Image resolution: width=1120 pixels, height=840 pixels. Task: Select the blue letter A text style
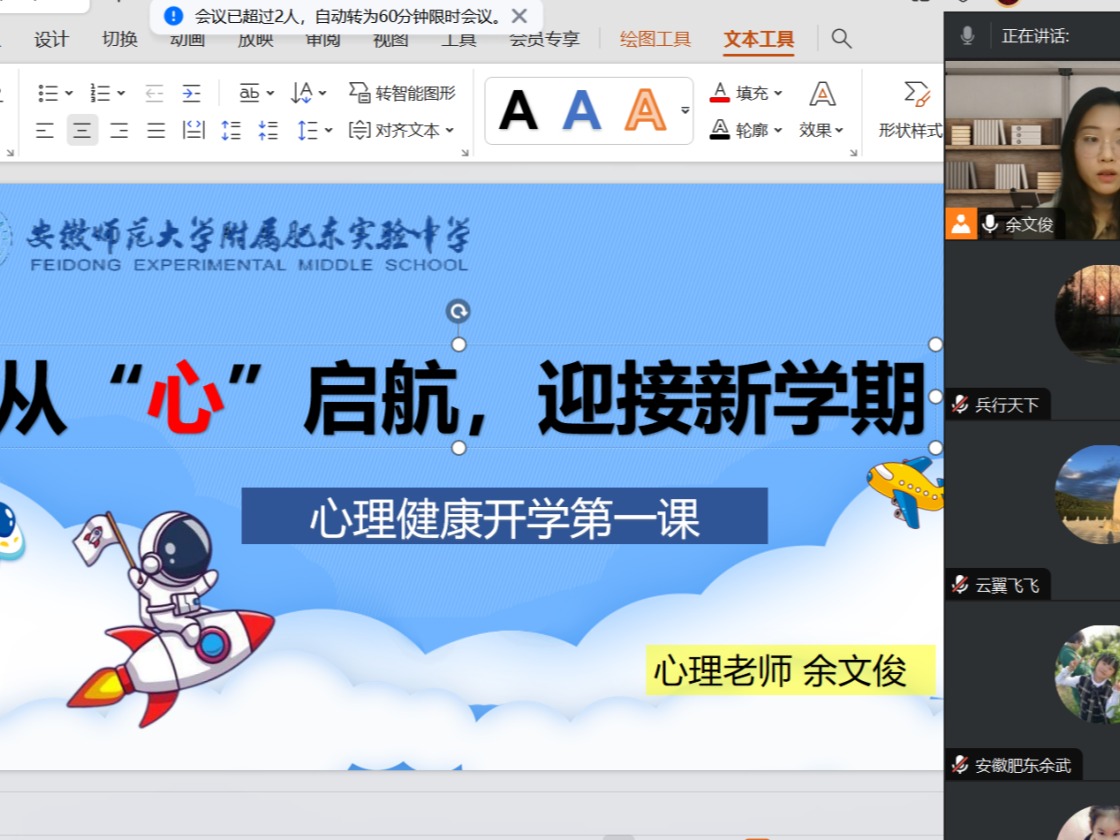point(581,111)
